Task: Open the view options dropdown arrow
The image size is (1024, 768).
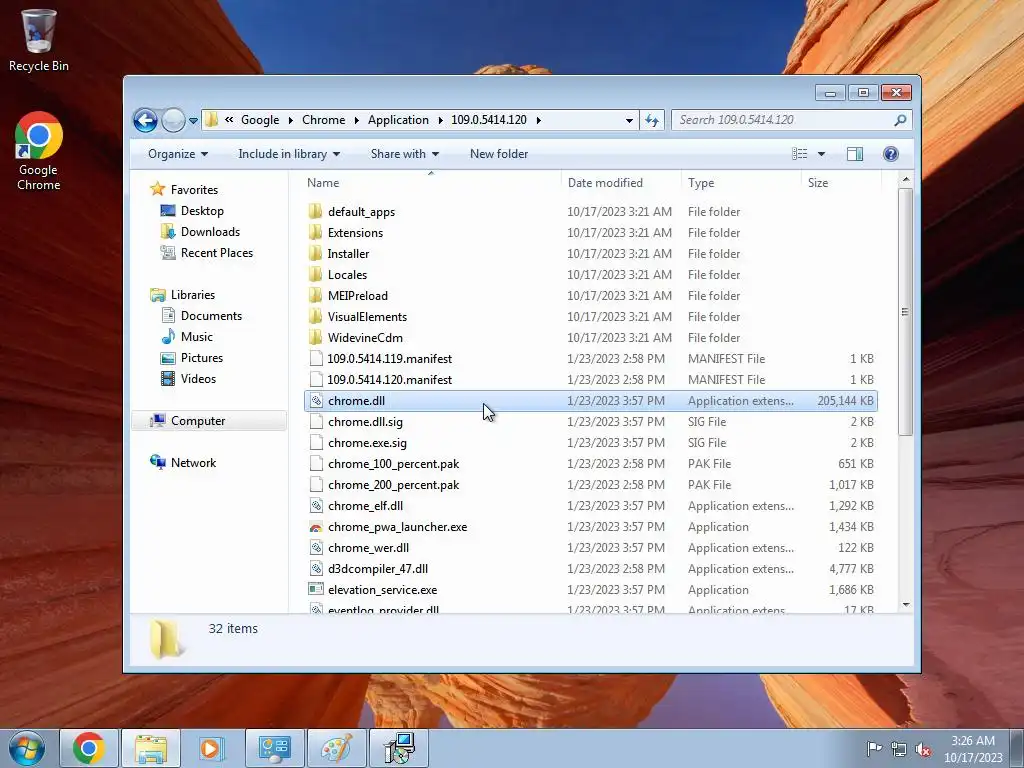Action: 822,154
